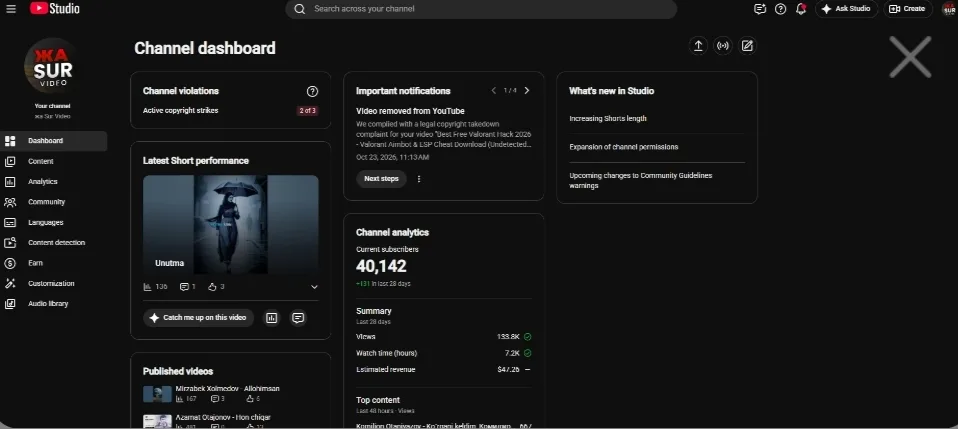This screenshot has height=429, width=958.
Task: Click 'Azamat Otajonov - Hon chiqar' video title
Action: (223, 417)
